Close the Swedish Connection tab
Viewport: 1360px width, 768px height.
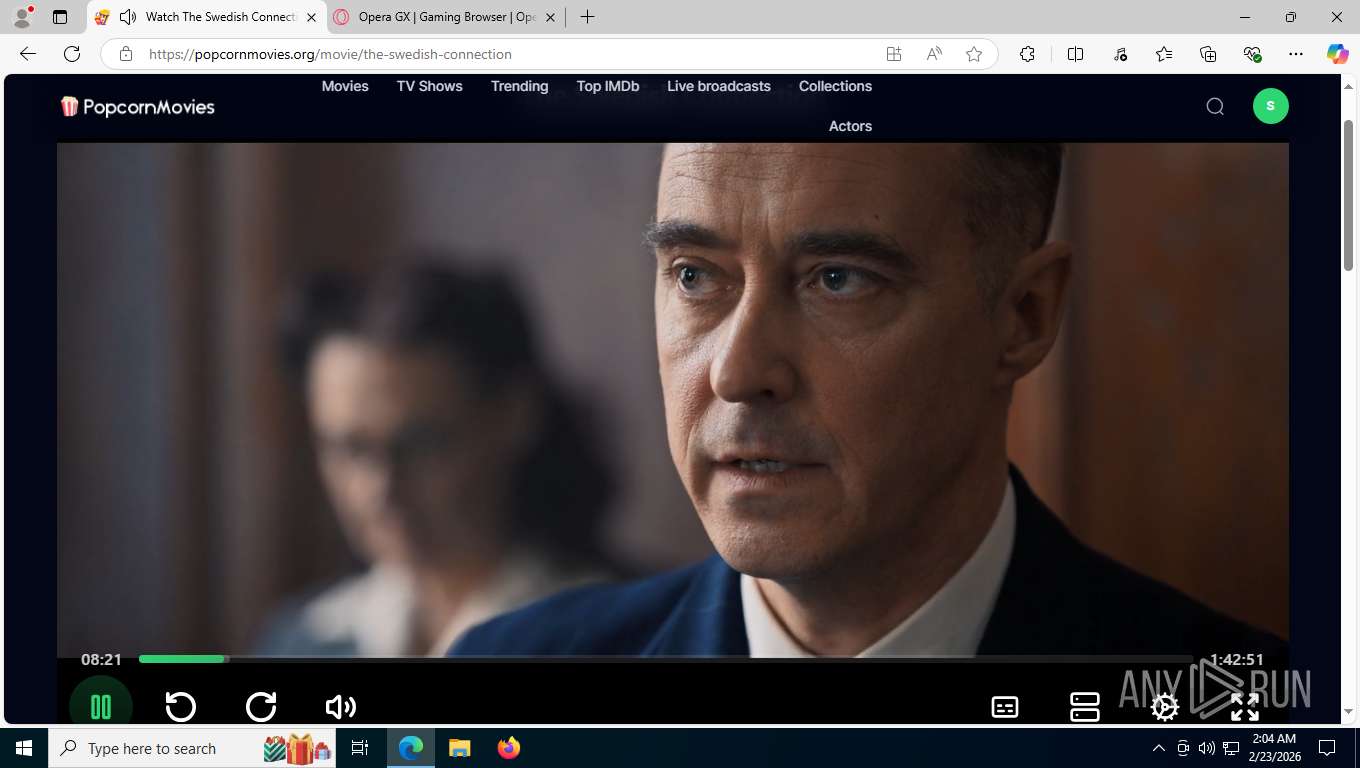311,17
